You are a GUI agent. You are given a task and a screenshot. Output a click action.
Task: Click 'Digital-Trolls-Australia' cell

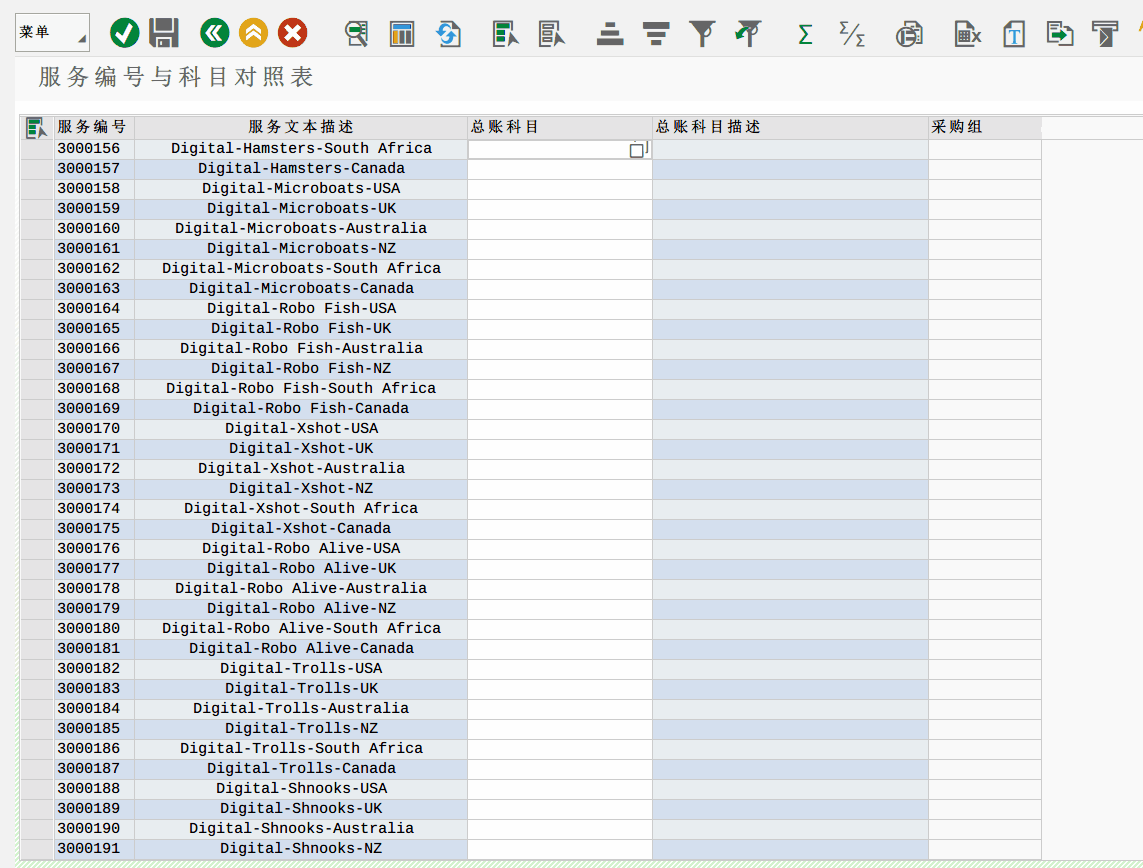[301, 708]
